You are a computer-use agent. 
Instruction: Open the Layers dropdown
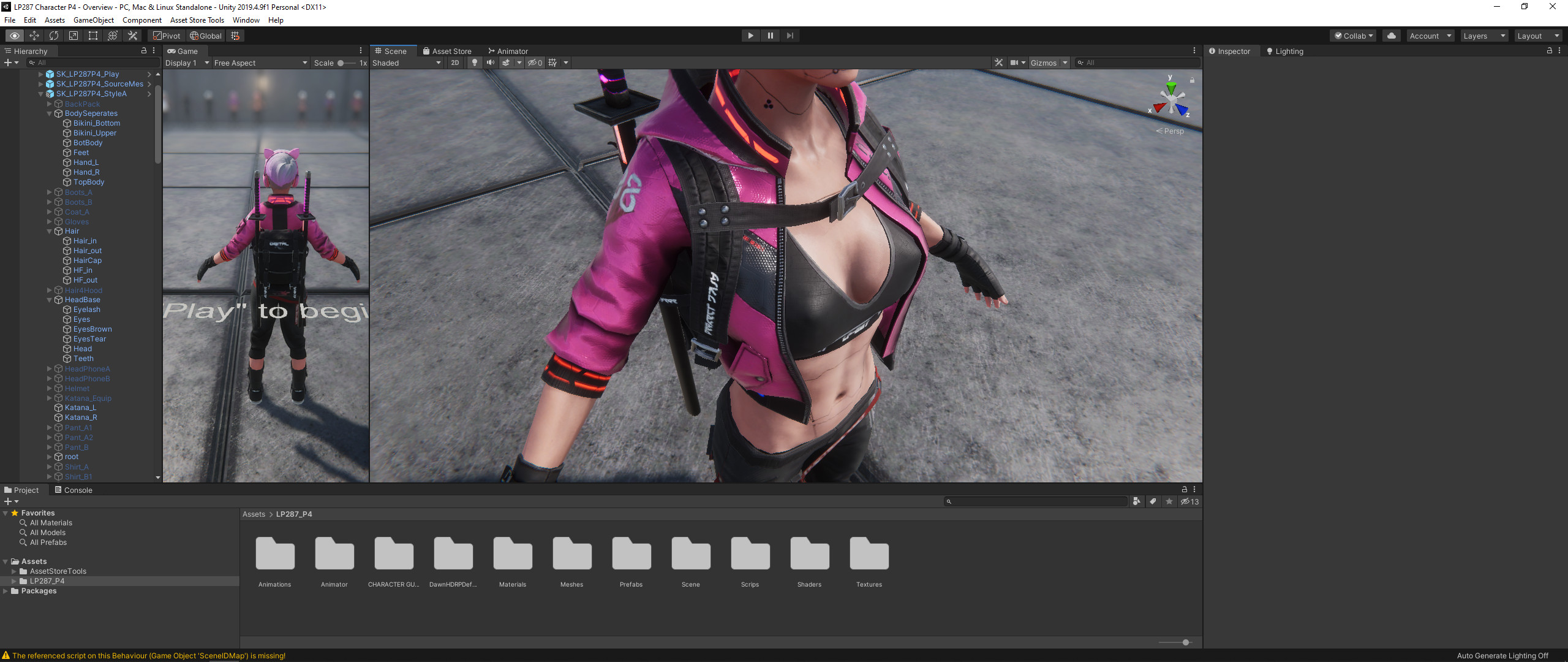(x=1484, y=36)
